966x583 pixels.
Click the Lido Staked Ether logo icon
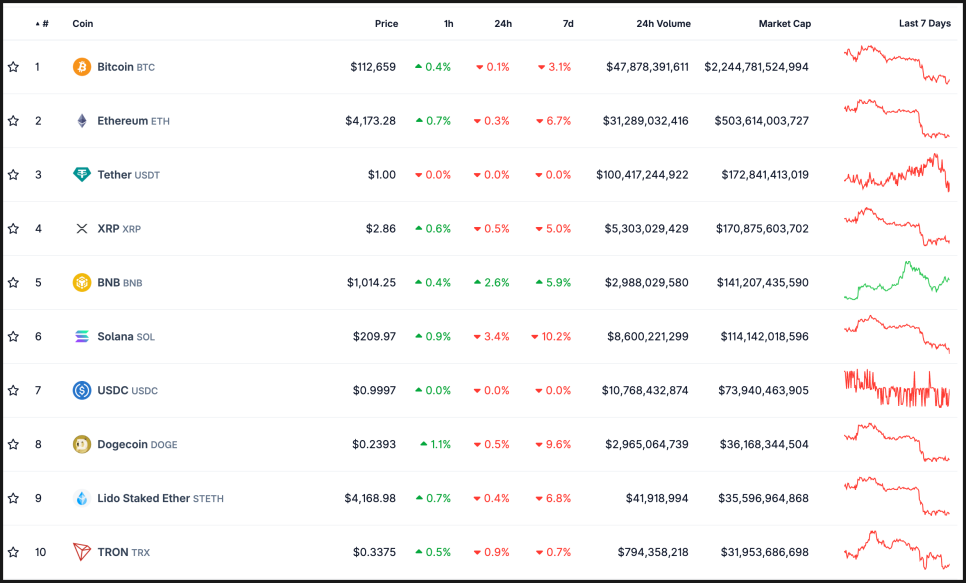[x=82, y=498]
